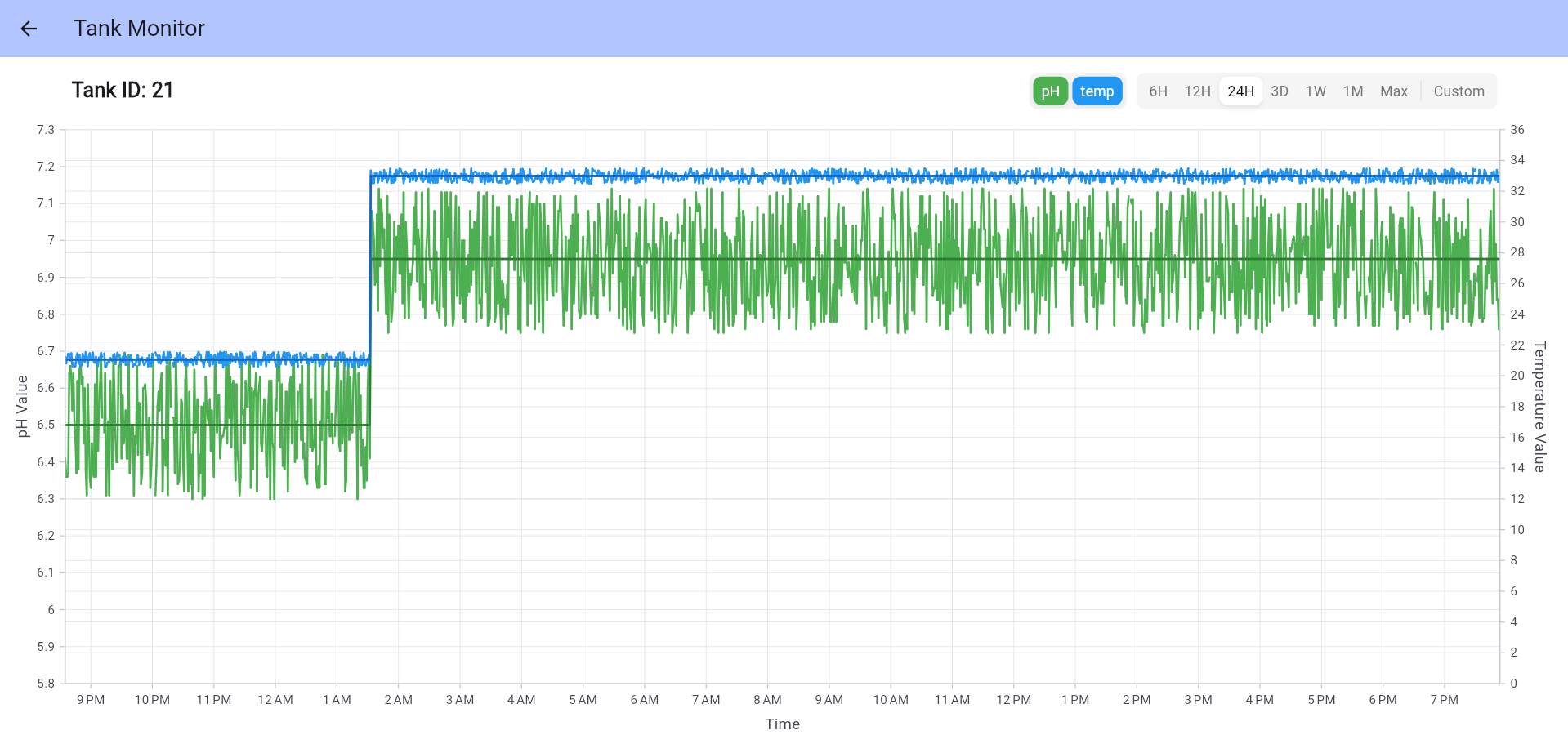Image resolution: width=1568 pixels, height=744 pixels.
Task: Click the 28 temperature axis value
Action: click(1517, 252)
